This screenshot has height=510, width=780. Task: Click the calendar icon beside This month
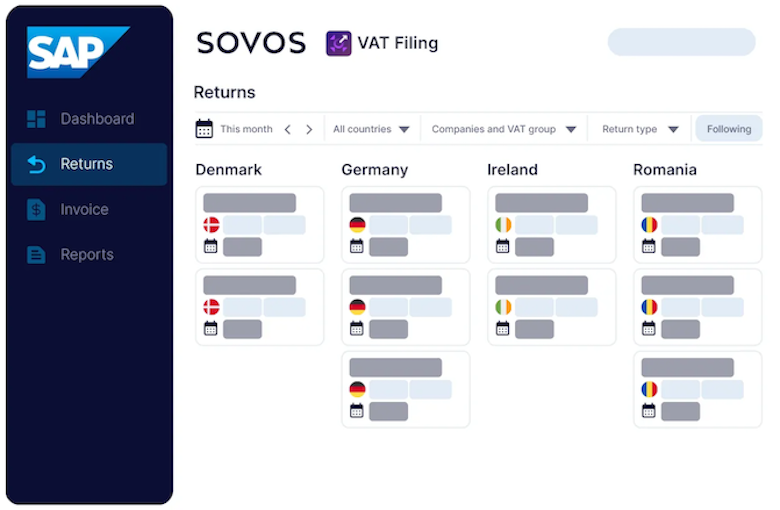(x=204, y=129)
